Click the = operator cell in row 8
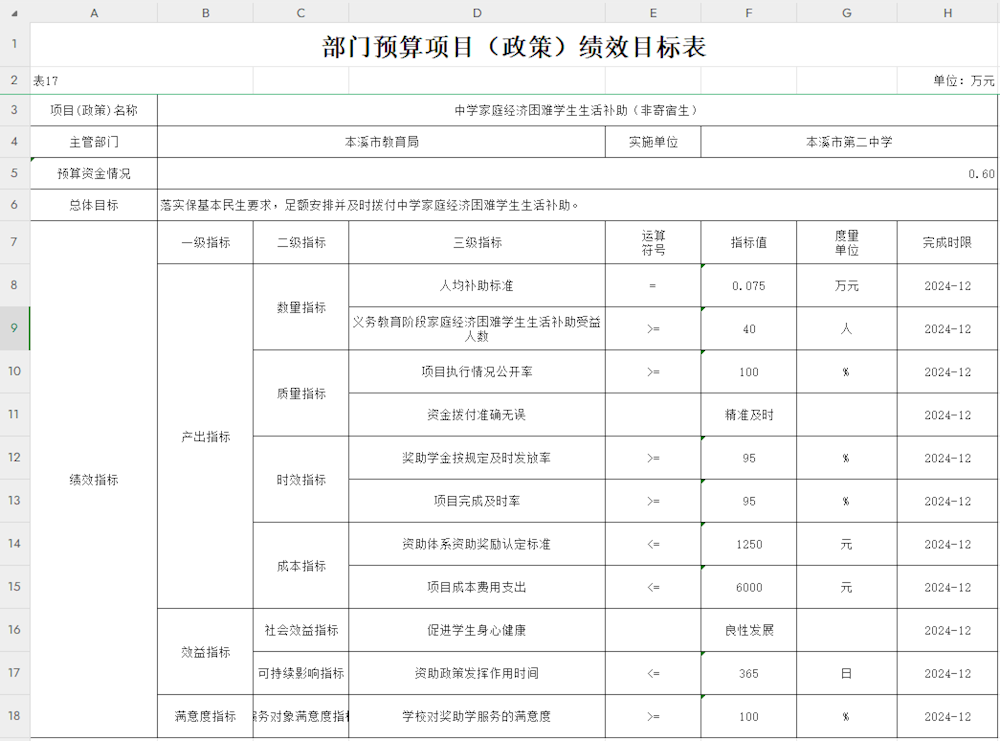This screenshot has width=1000, height=741. [x=653, y=286]
